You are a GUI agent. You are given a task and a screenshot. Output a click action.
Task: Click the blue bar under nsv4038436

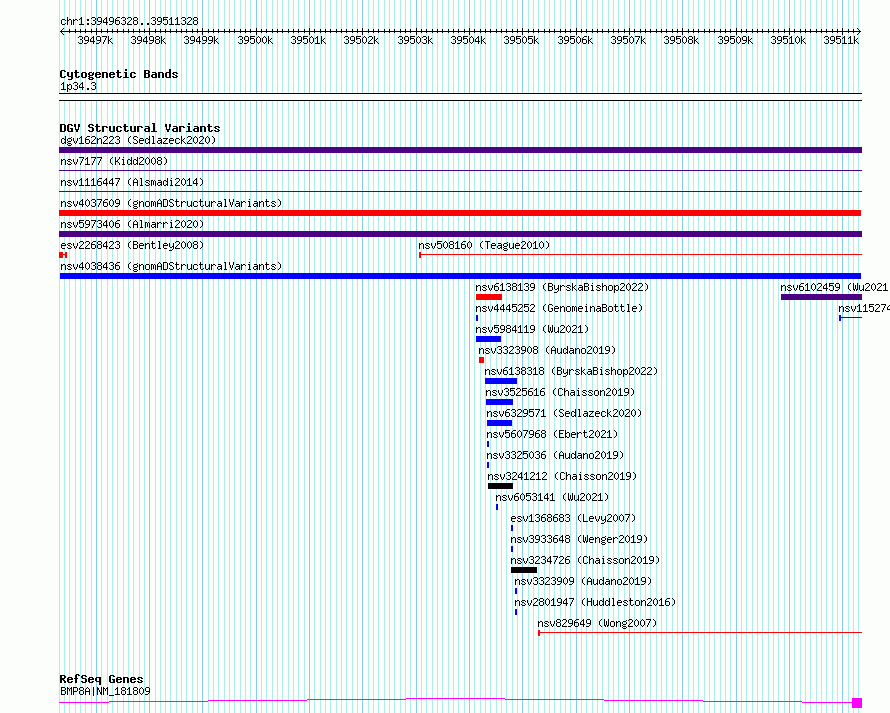[460, 276]
